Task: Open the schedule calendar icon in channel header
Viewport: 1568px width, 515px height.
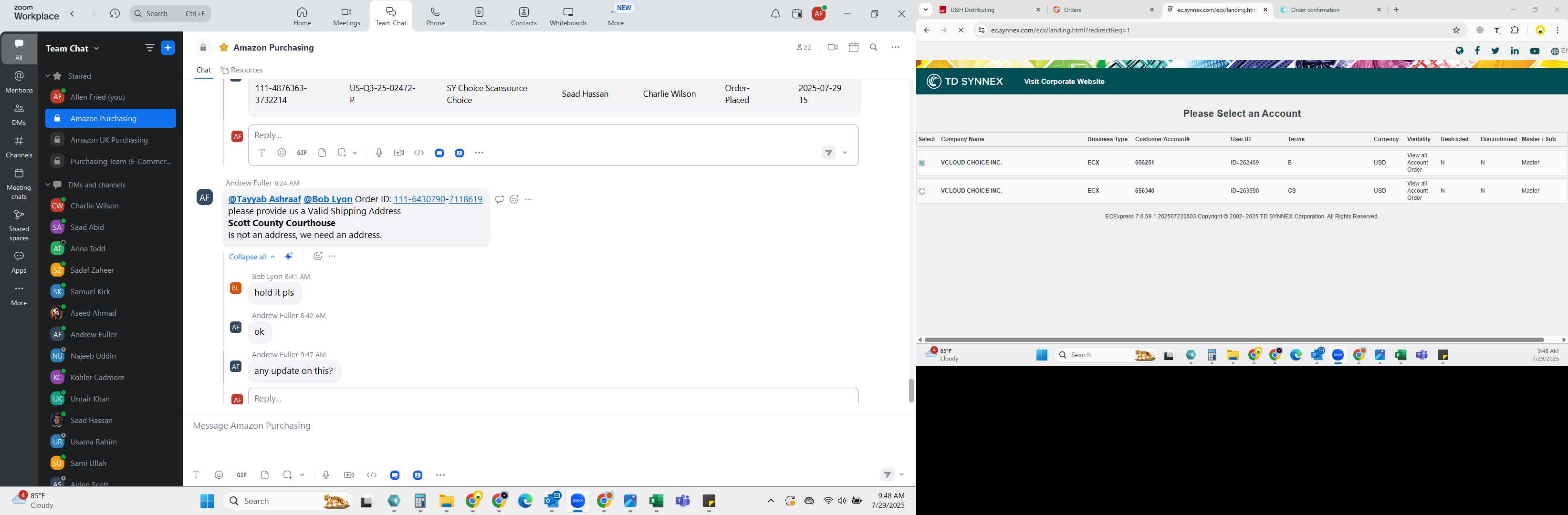Action: point(853,47)
